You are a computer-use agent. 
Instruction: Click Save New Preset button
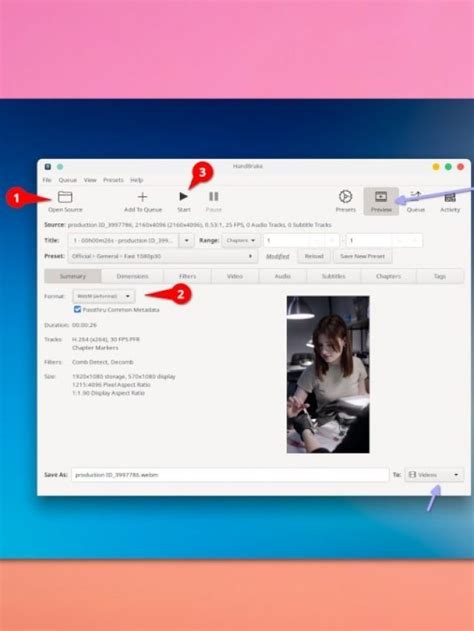363,256
